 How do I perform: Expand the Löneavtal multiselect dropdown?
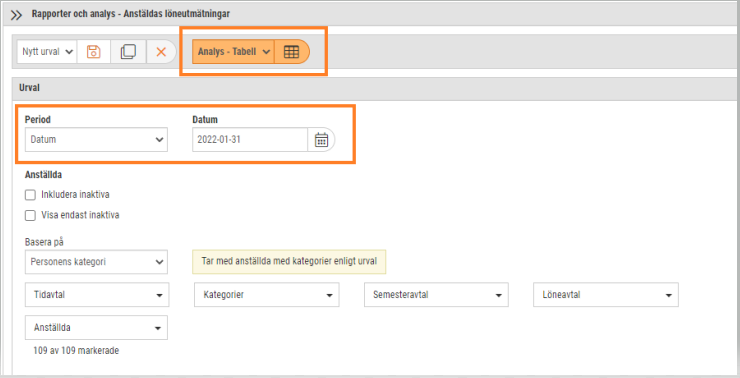606,295
